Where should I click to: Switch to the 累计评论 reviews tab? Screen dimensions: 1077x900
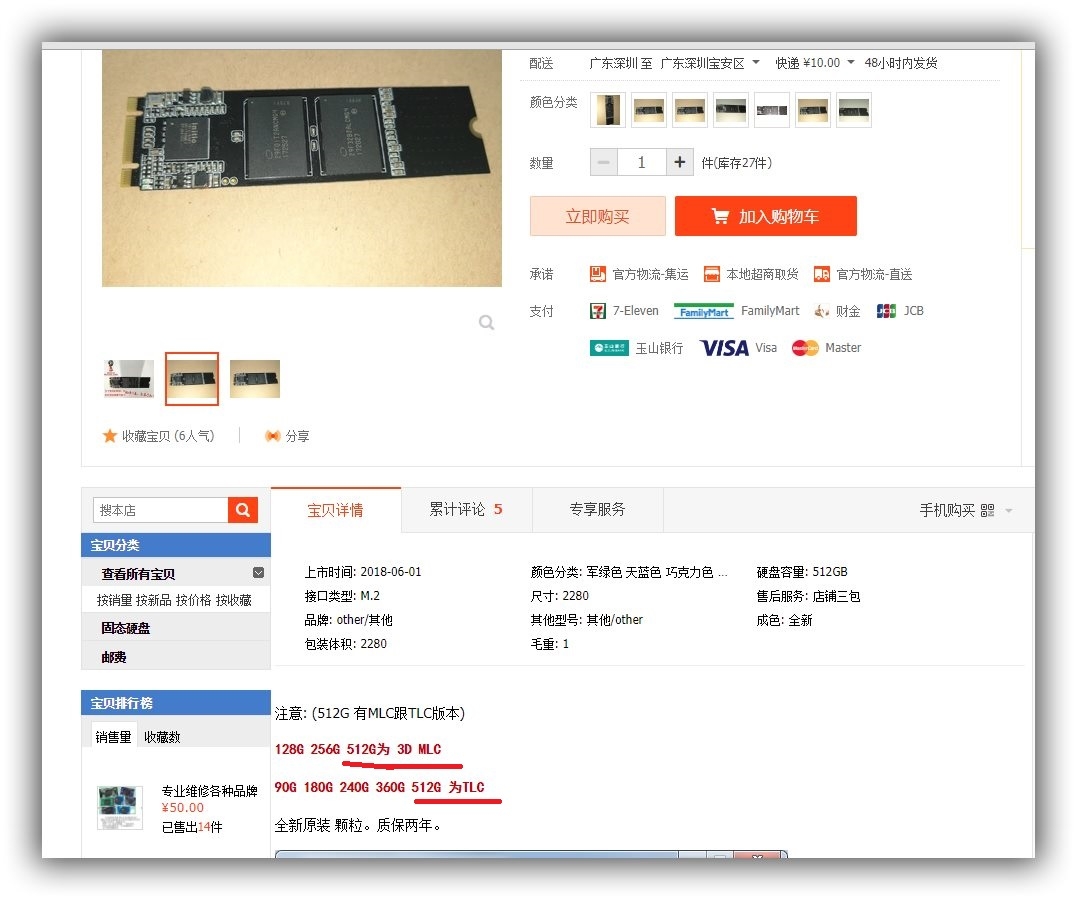pos(466,509)
